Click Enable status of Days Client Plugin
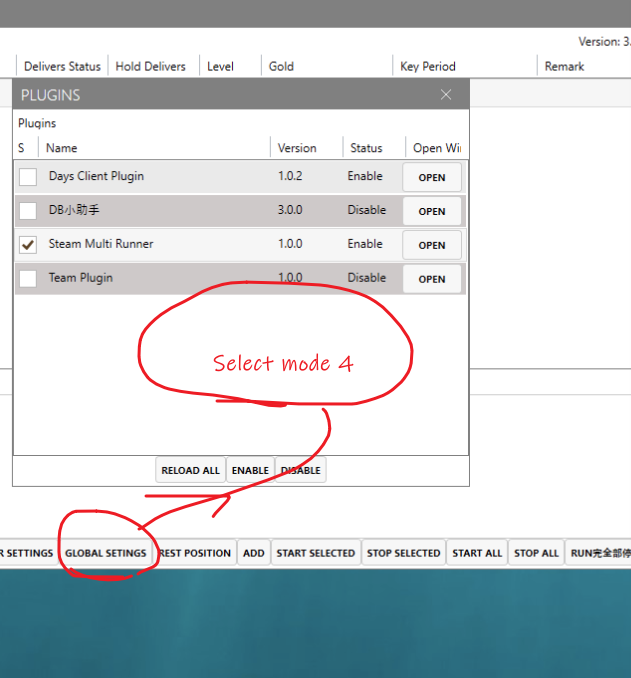The width and height of the screenshot is (631, 678). 365,176
